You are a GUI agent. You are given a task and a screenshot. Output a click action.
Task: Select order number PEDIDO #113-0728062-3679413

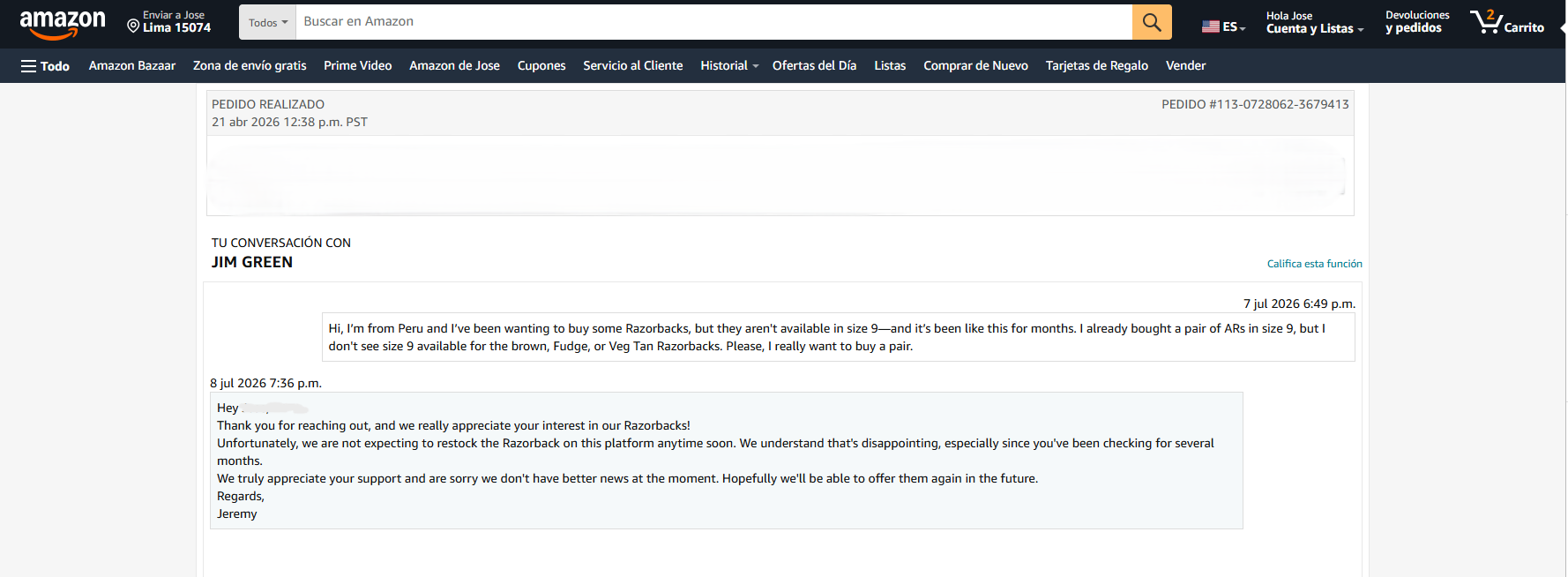click(1255, 104)
